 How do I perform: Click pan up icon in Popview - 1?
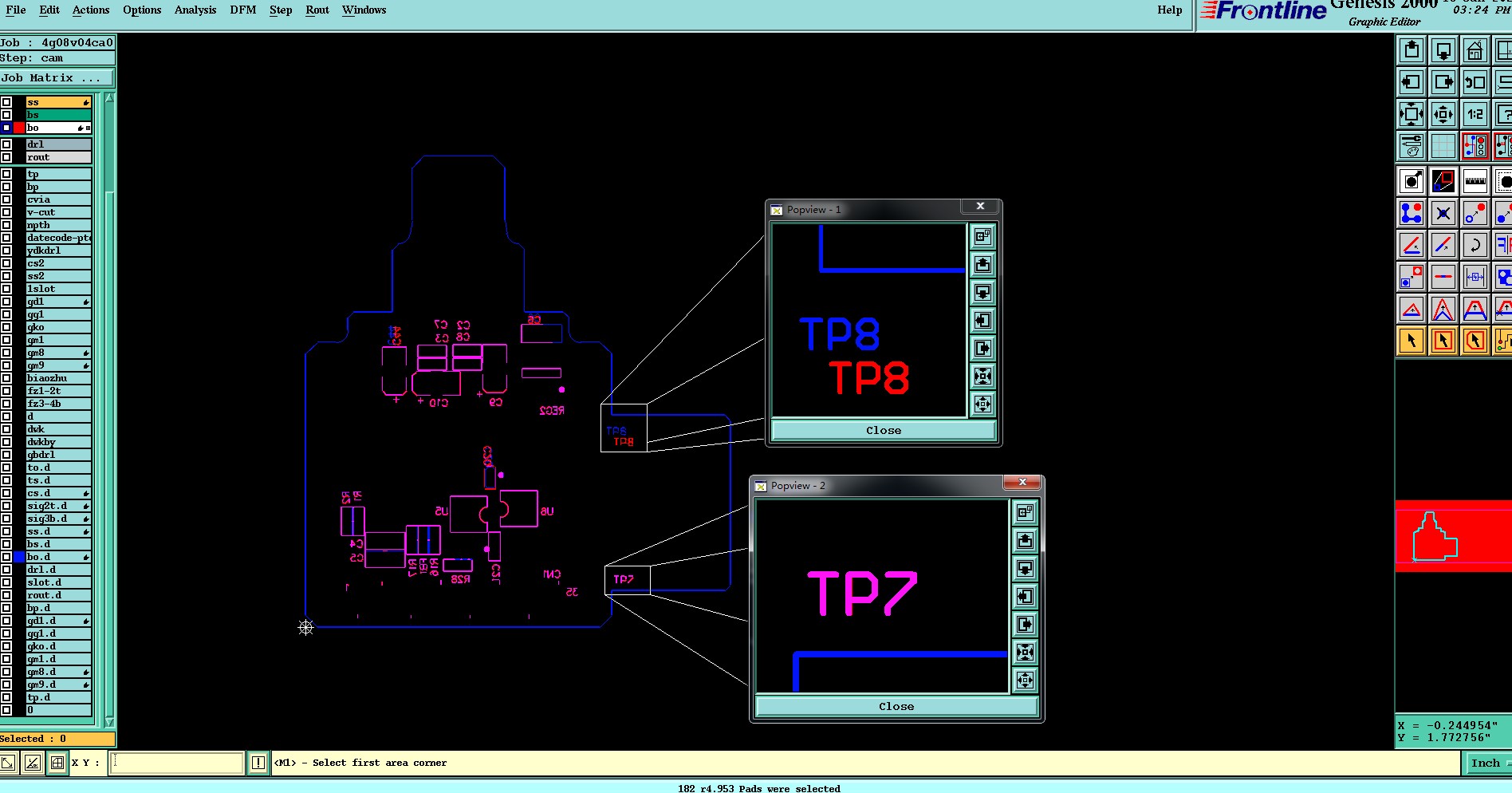click(982, 264)
